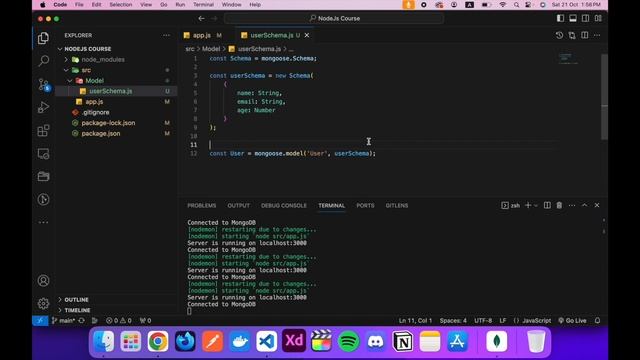Go back in editor navigation history

click(x=201, y=18)
